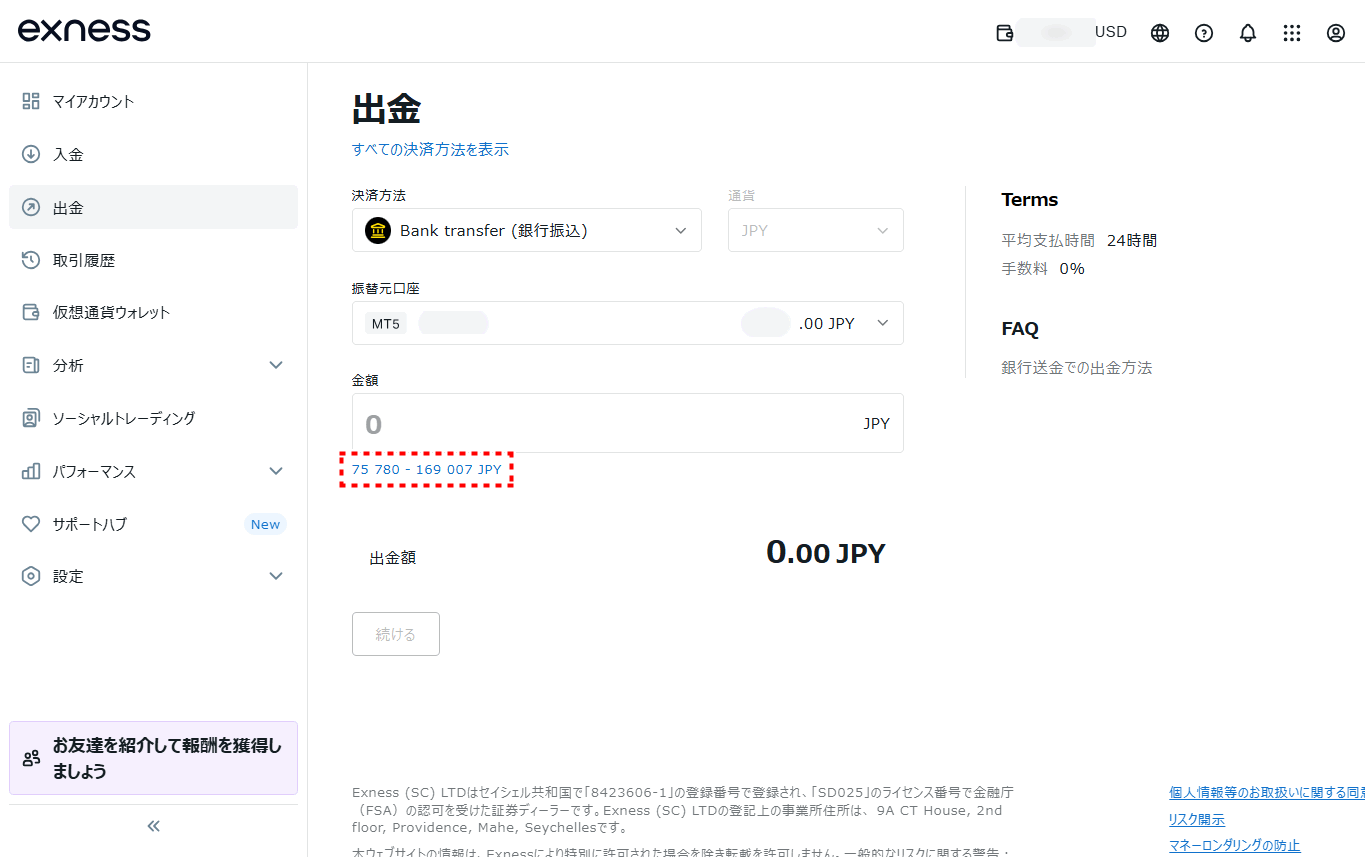Click the ソーシャルトレーディング icon
1365x857 pixels.
31,418
